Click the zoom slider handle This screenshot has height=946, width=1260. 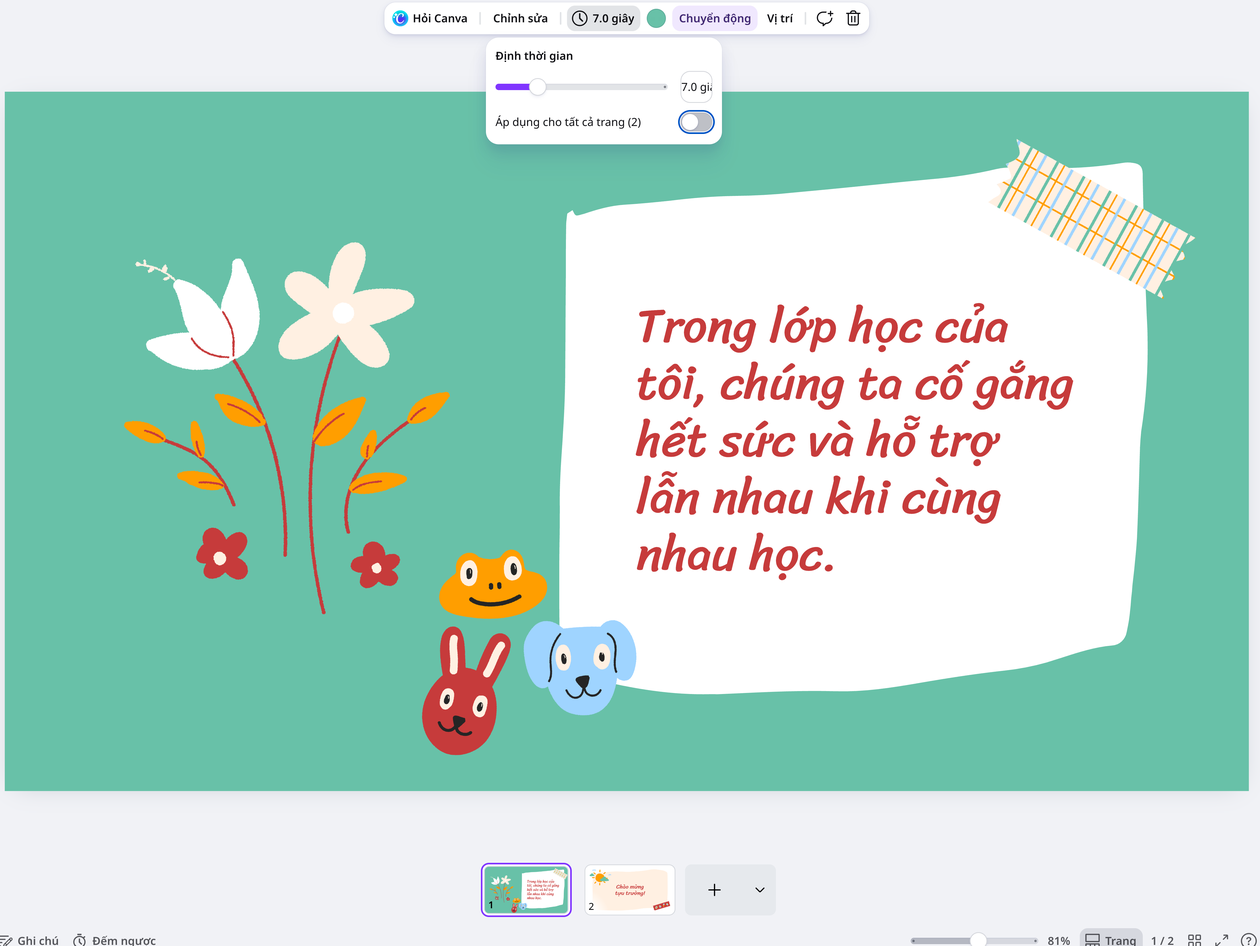pos(979,940)
